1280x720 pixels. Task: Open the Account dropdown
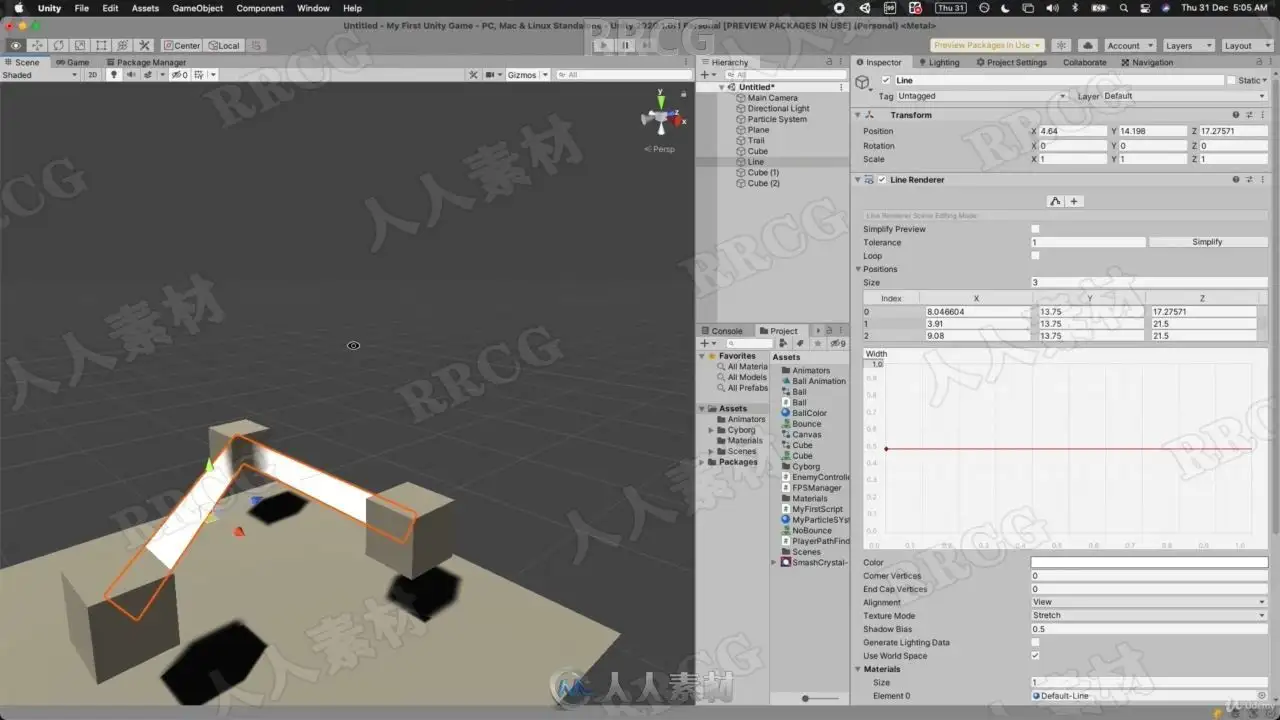pyautogui.click(x=1129, y=45)
